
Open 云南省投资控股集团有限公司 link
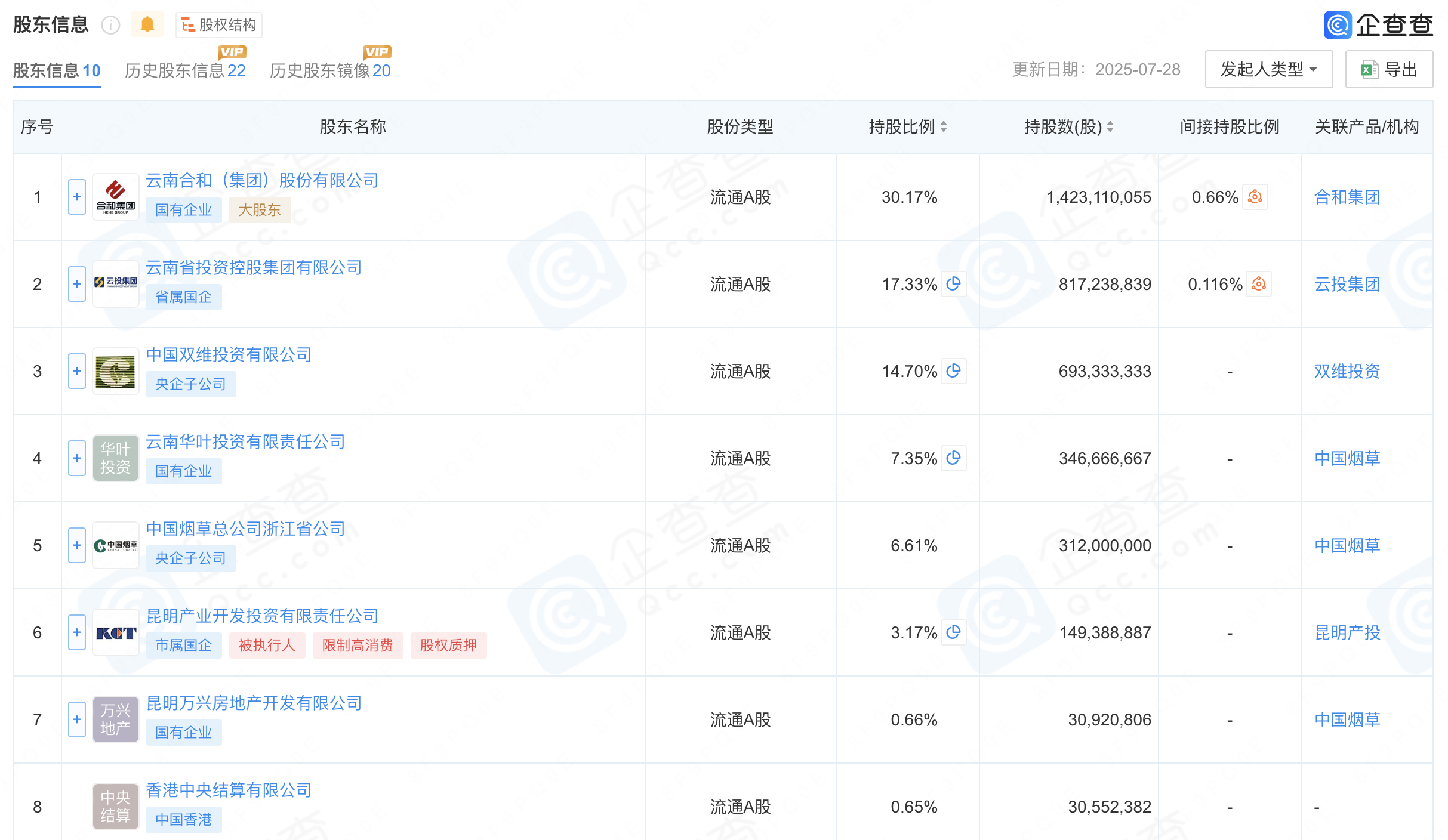[x=254, y=268]
